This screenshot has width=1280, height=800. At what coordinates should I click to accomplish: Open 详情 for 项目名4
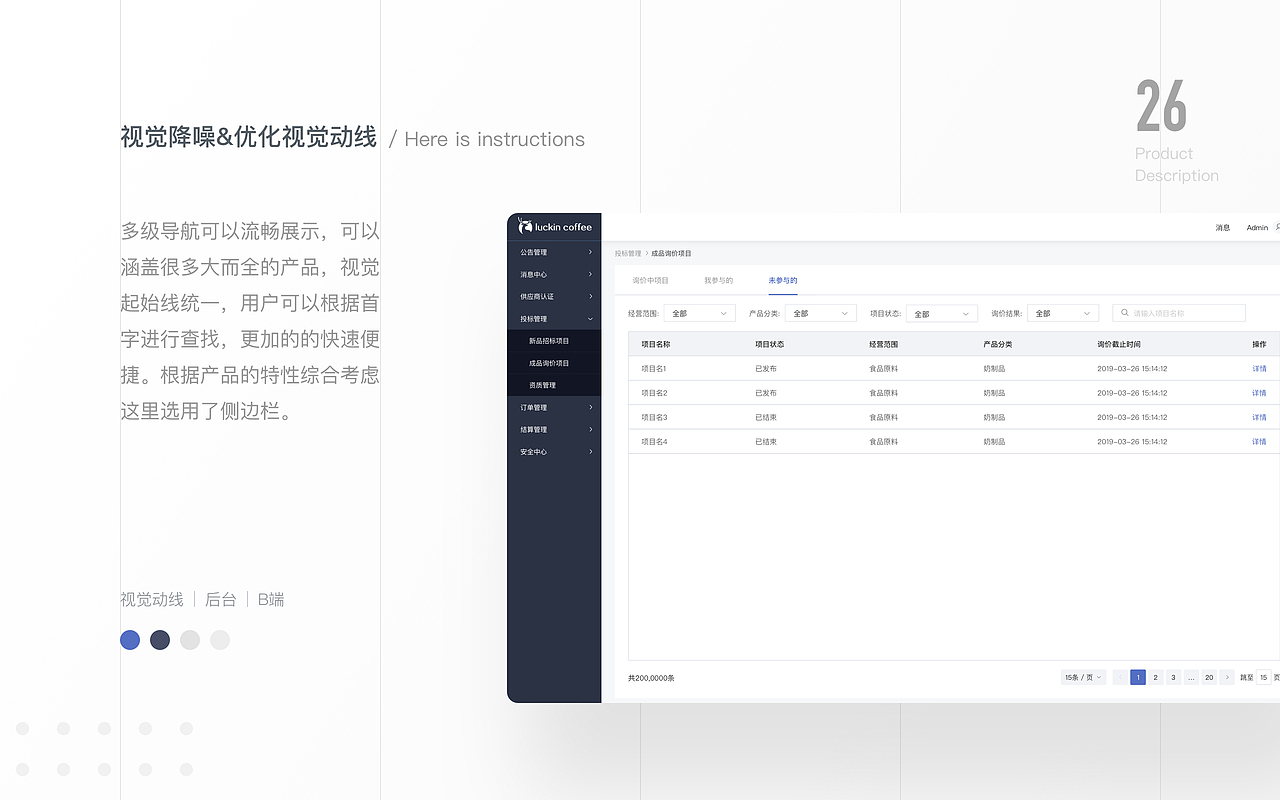(1259, 441)
